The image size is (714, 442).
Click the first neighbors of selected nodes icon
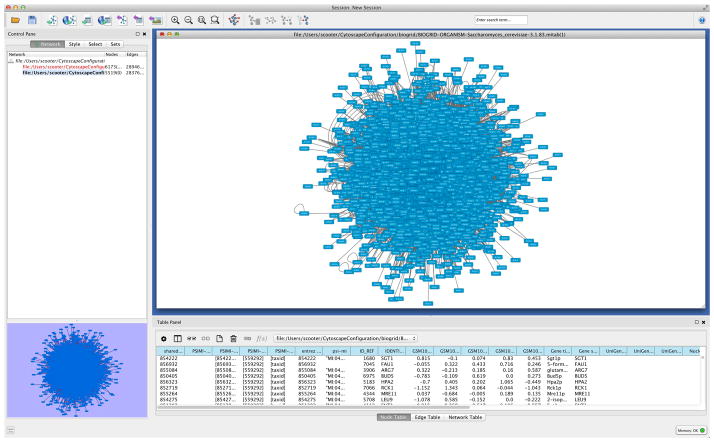click(x=254, y=20)
